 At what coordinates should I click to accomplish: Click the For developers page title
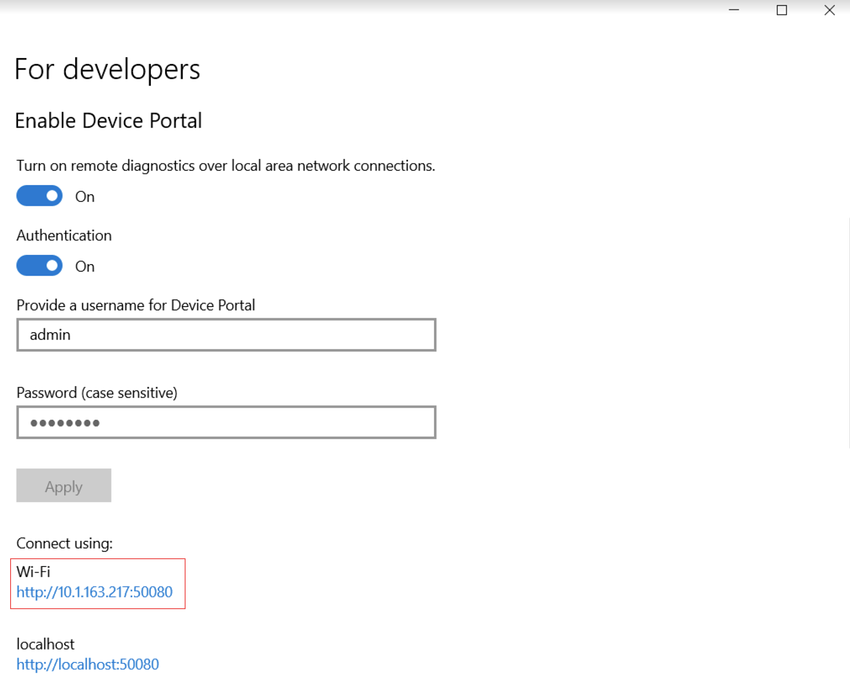107,69
